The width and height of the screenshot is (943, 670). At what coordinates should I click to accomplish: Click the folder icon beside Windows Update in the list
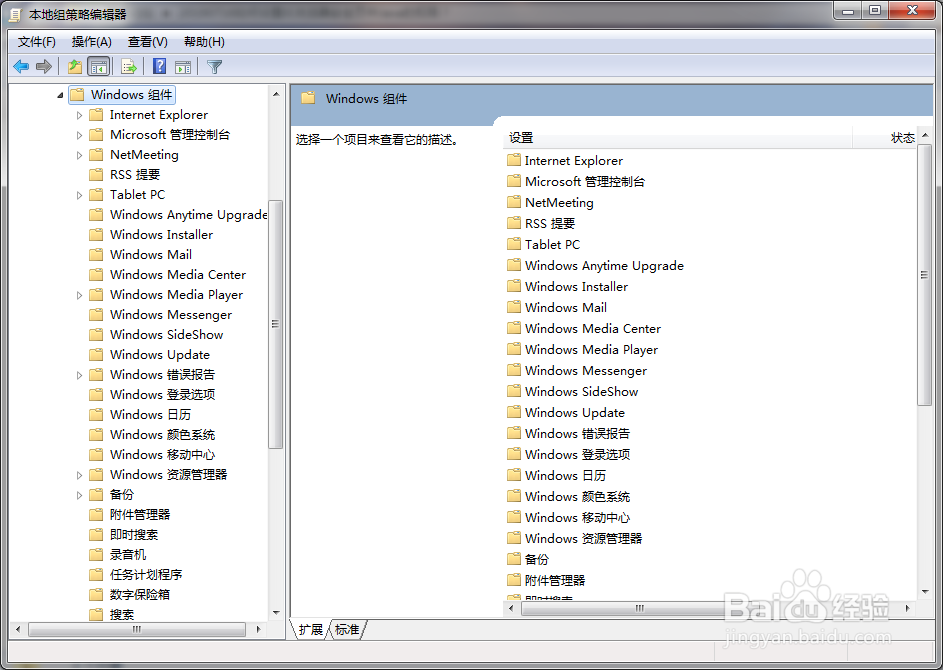pyautogui.click(x=514, y=412)
